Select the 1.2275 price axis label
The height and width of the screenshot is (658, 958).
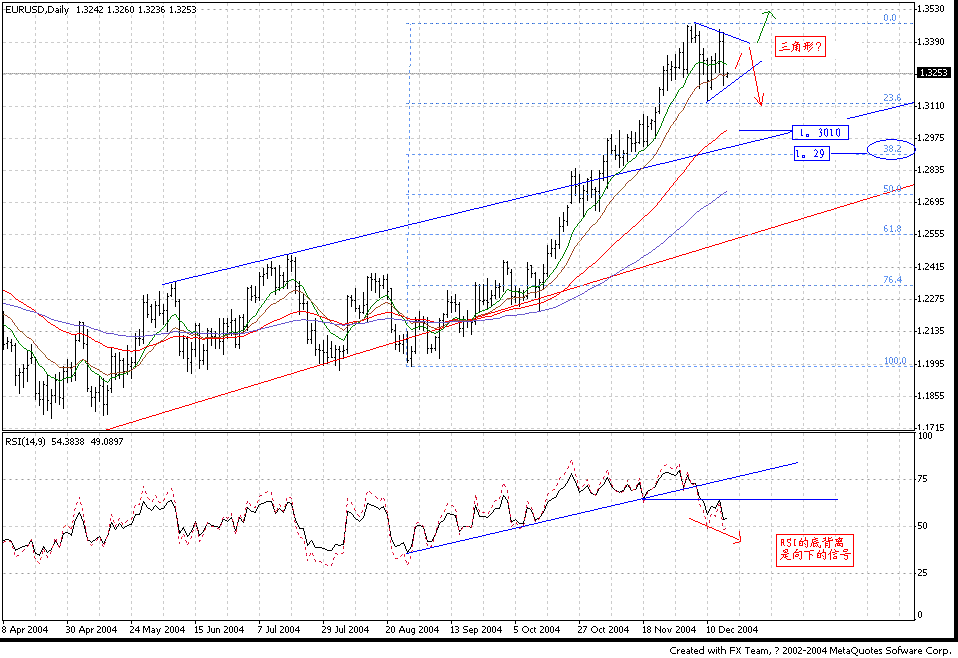(931, 299)
